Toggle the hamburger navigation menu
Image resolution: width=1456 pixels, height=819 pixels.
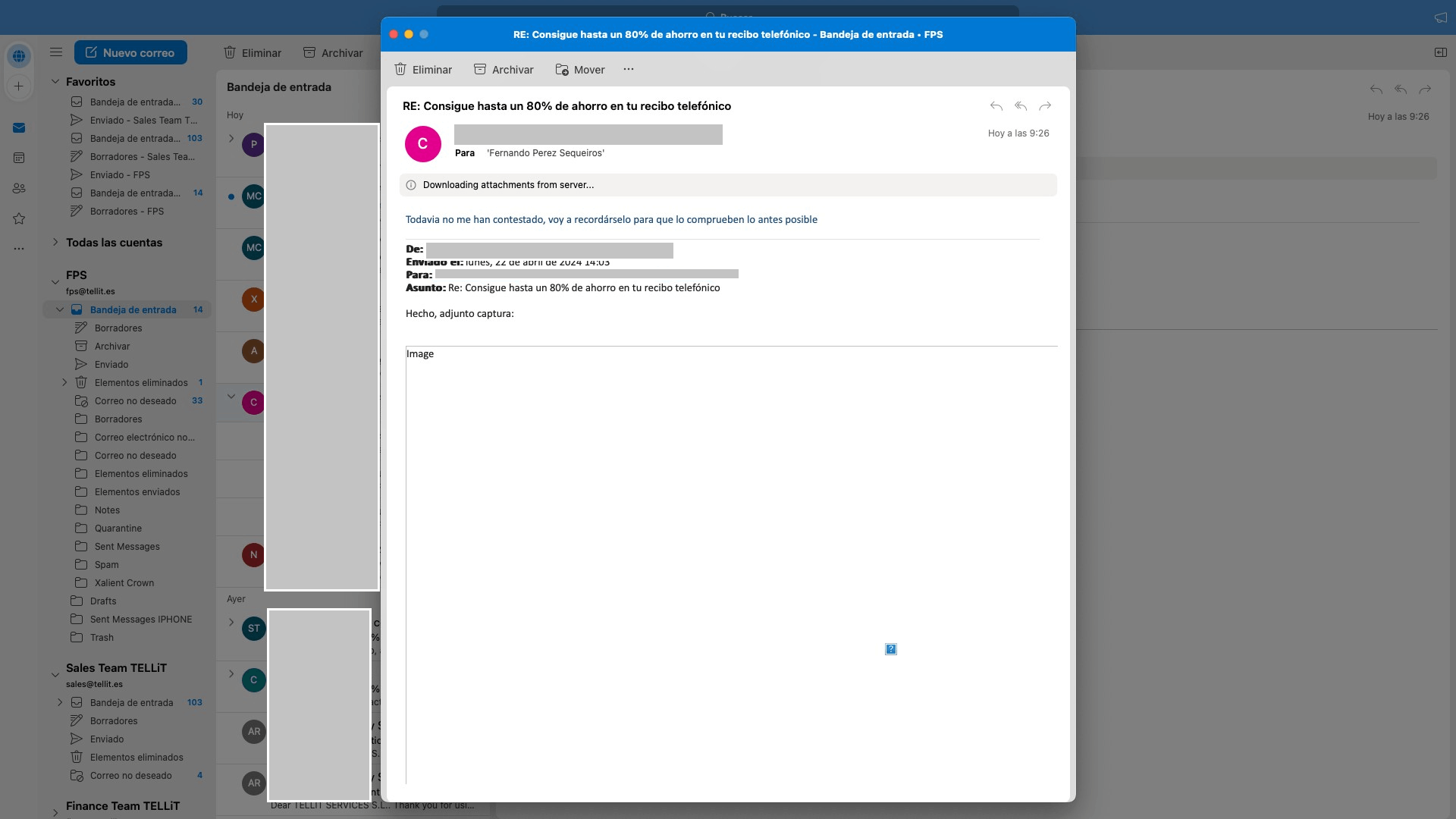coord(56,52)
